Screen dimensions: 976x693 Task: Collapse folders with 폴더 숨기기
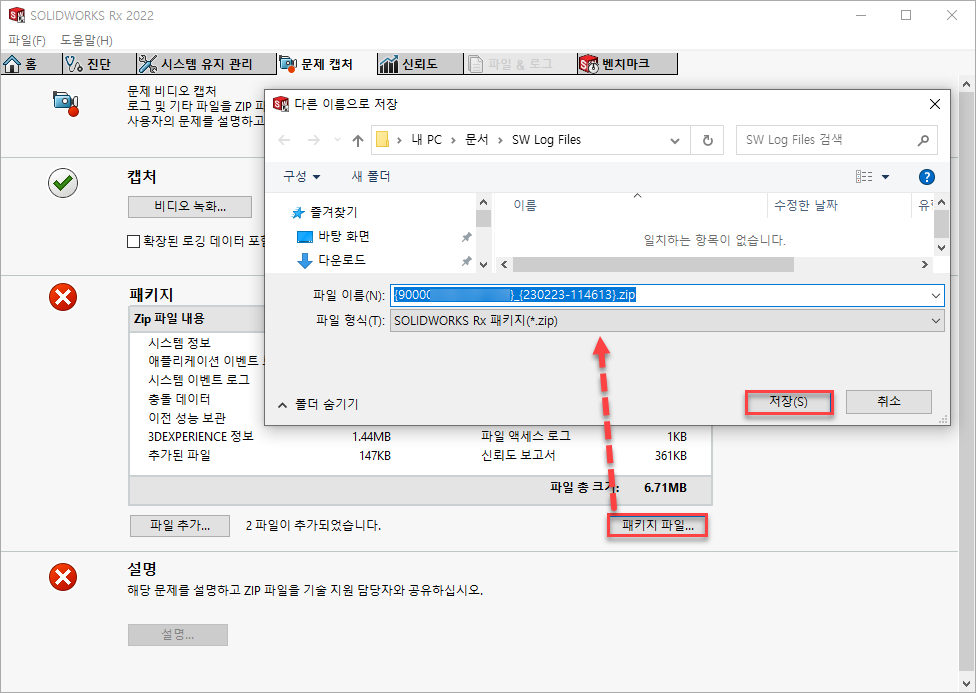318,405
